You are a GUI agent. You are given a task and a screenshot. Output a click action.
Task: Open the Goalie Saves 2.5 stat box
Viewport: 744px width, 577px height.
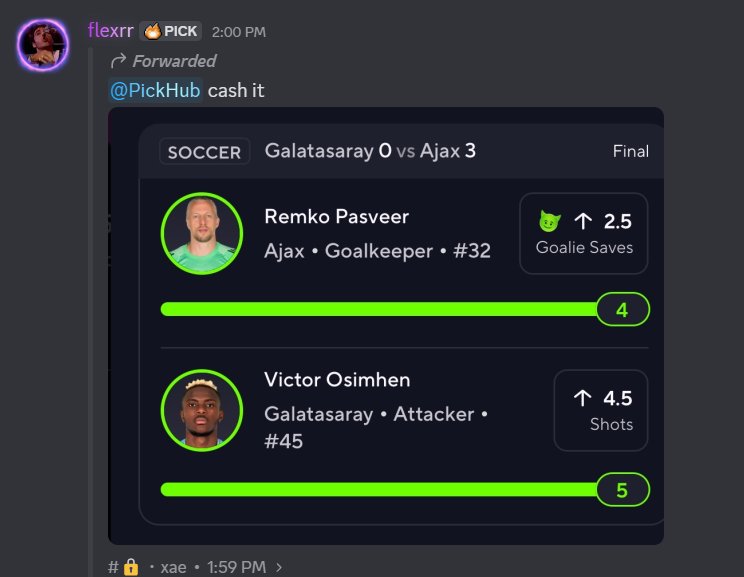click(584, 233)
